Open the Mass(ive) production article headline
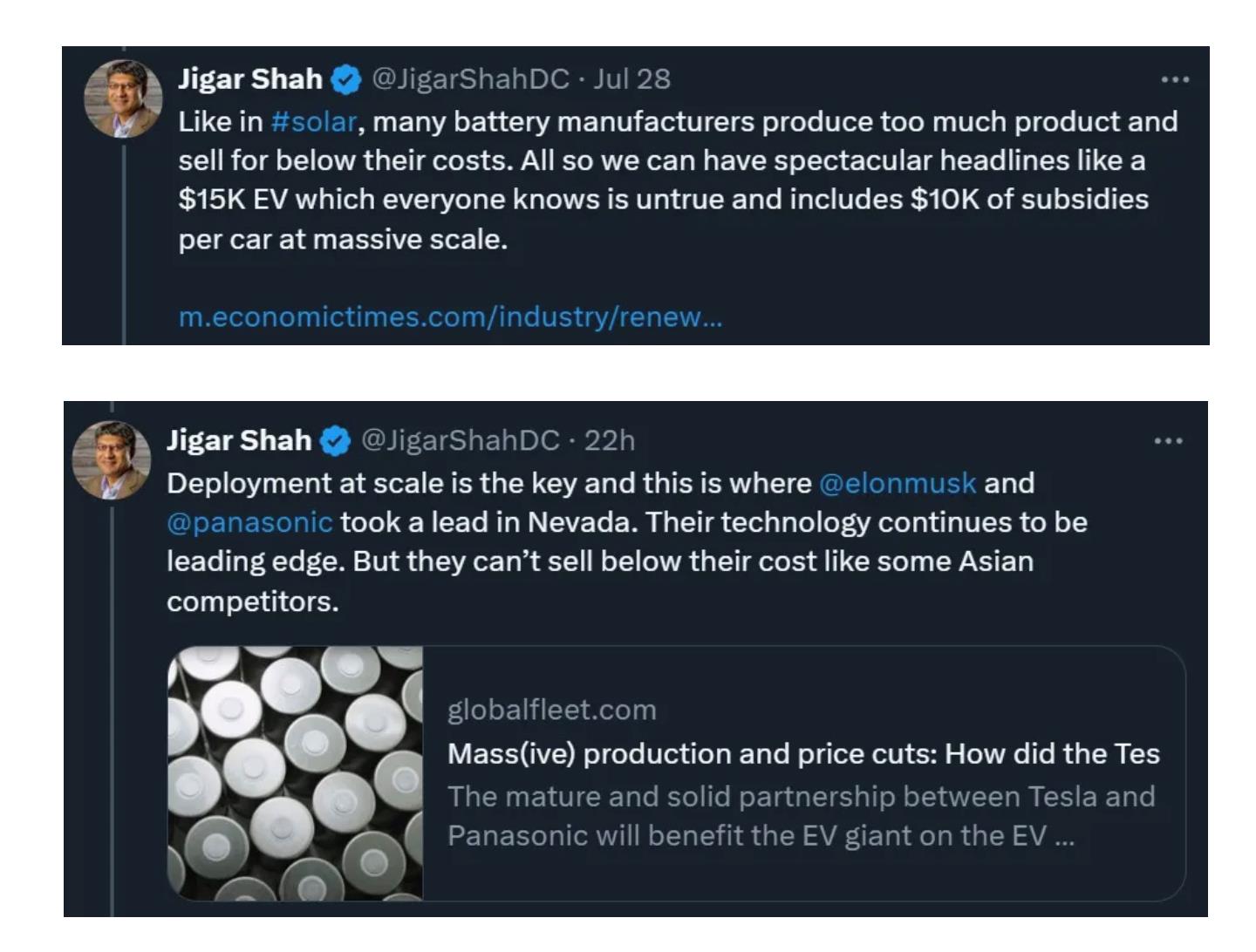This screenshot has height=952, width=1256. 802,753
